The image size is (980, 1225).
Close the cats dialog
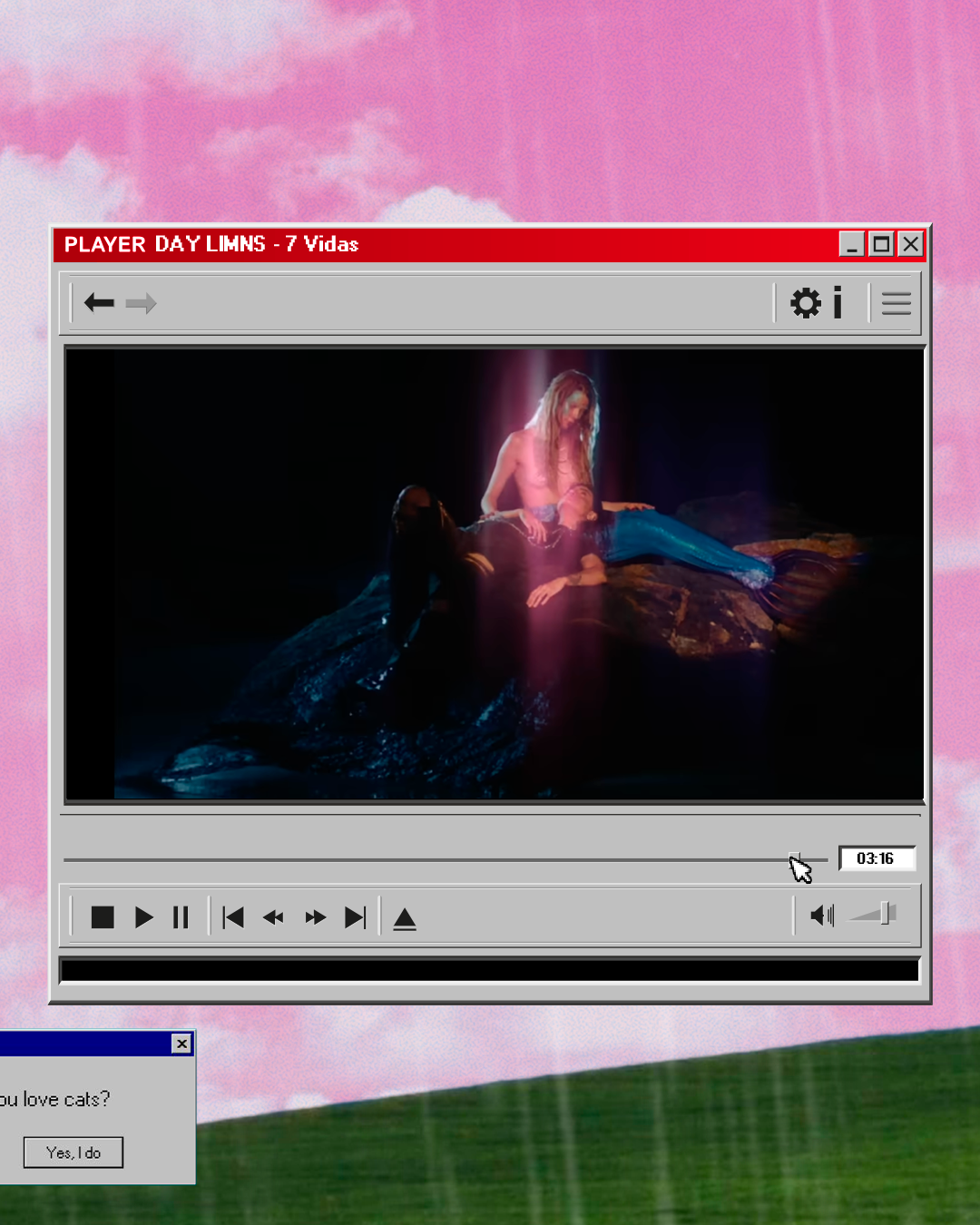tap(181, 1044)
